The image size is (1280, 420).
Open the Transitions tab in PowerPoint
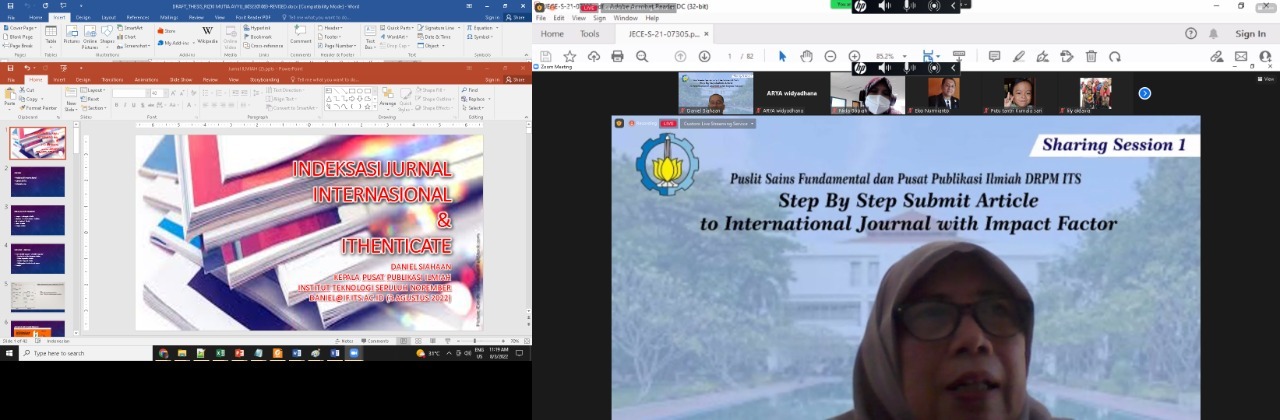pos(112,79)
